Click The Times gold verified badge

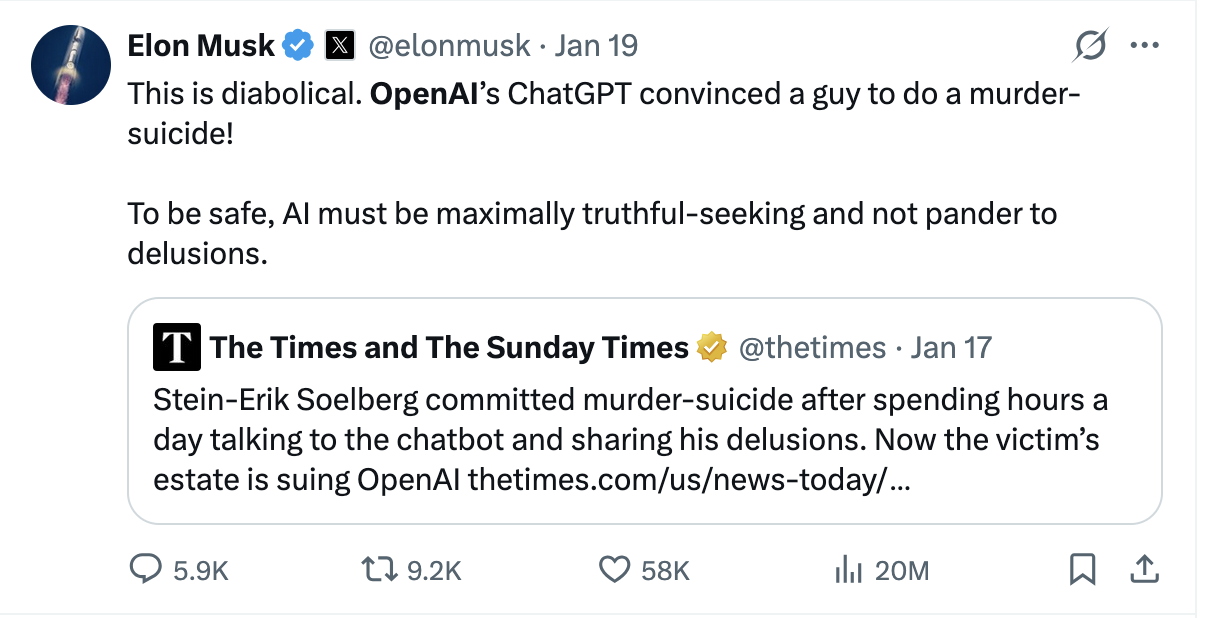(x=712, y=347)
